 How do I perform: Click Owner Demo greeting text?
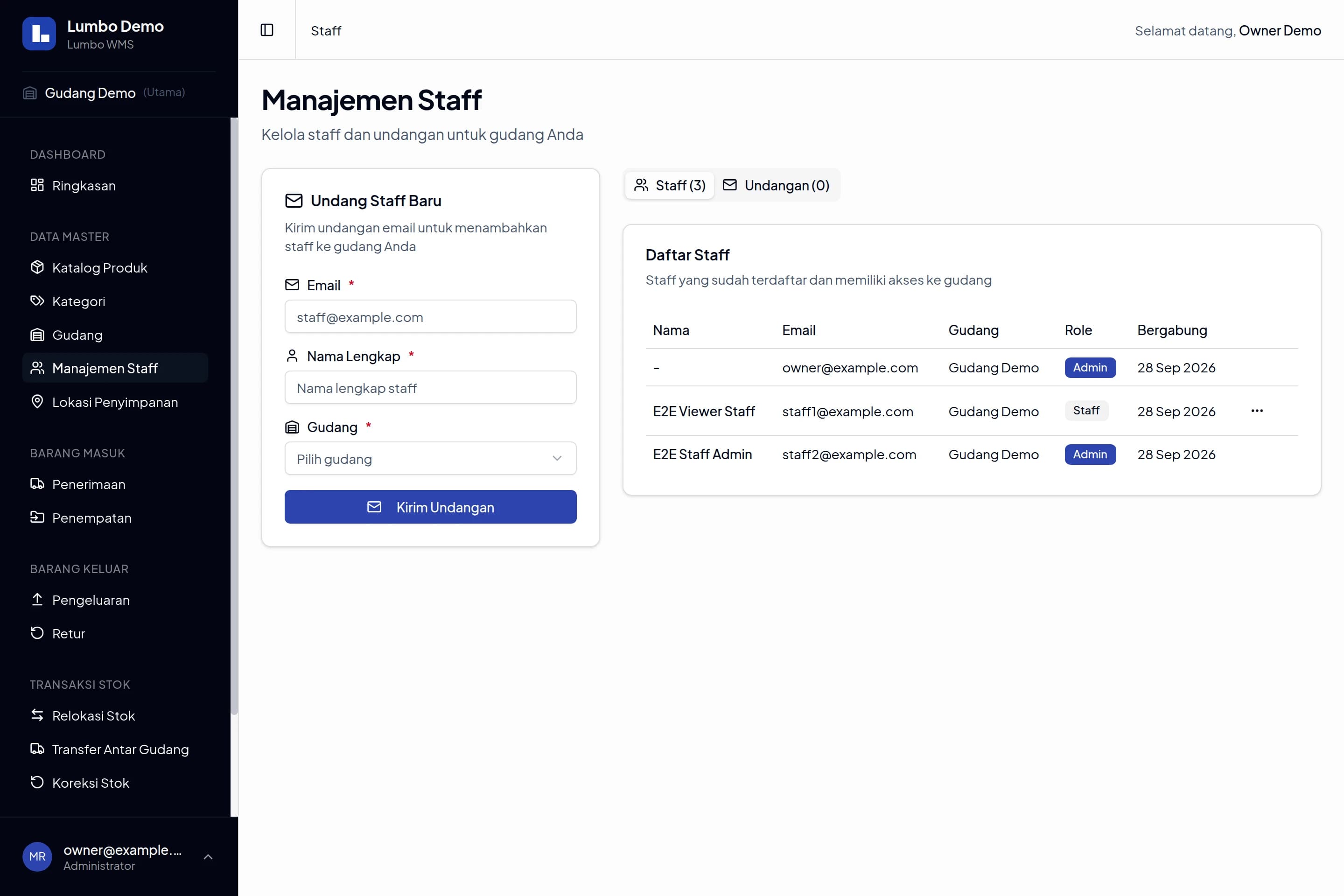click(x=1280, y=30)
